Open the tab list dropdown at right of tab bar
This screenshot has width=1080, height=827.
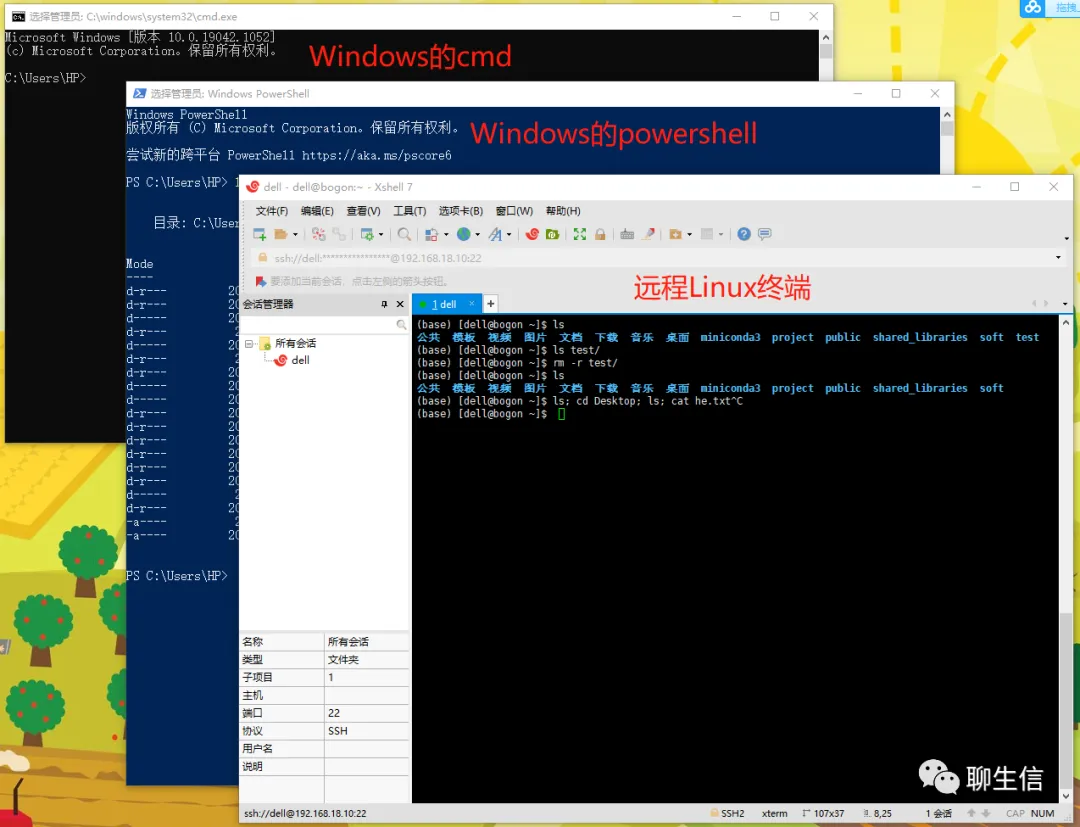point(1065,304)
